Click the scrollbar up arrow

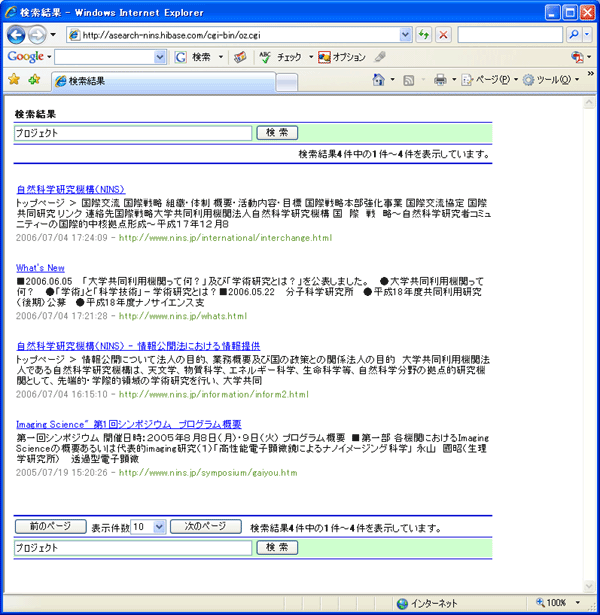pos(589,104)
